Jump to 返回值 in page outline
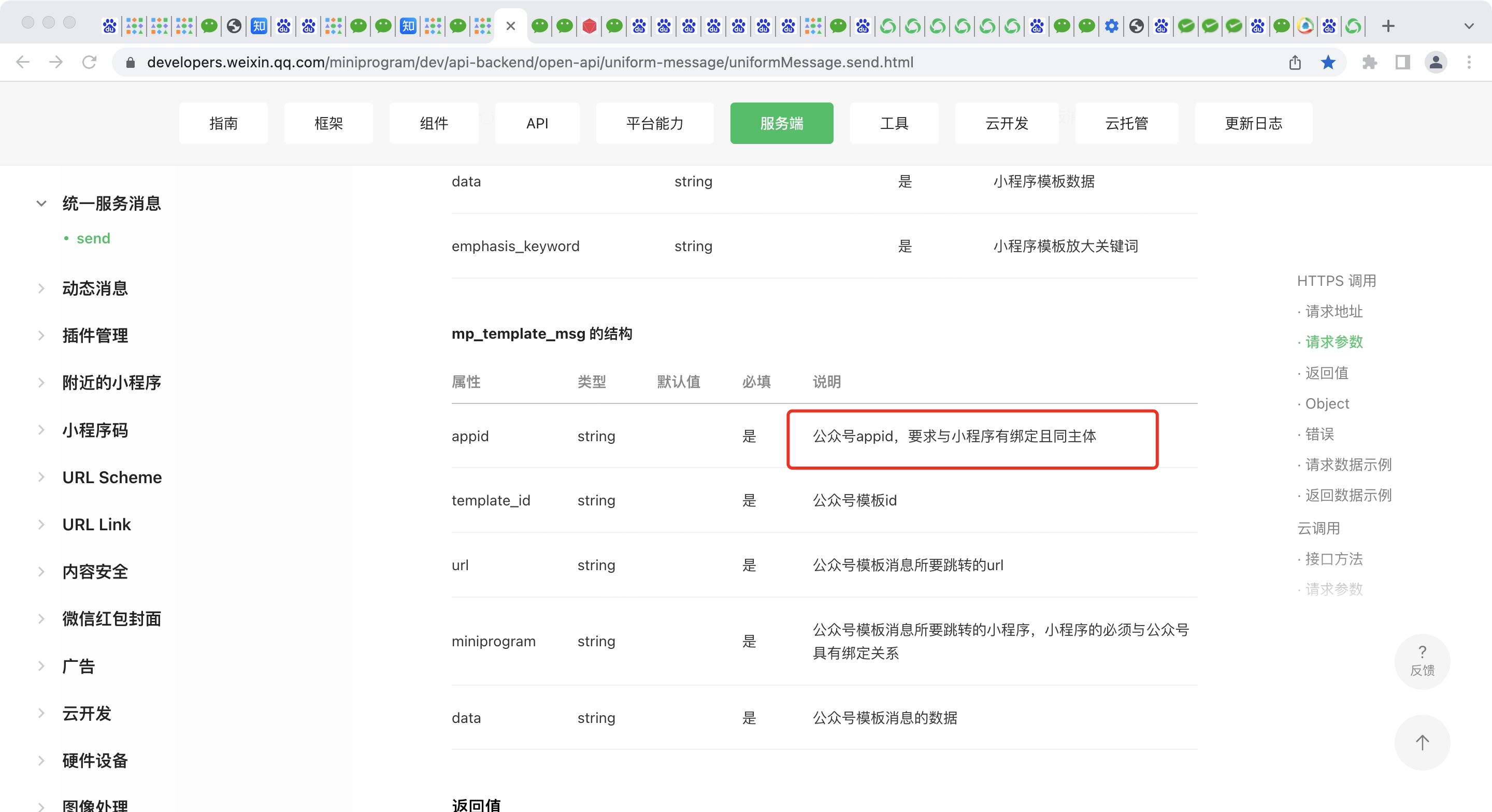 pyautogui.click(x=1326, y=373)
